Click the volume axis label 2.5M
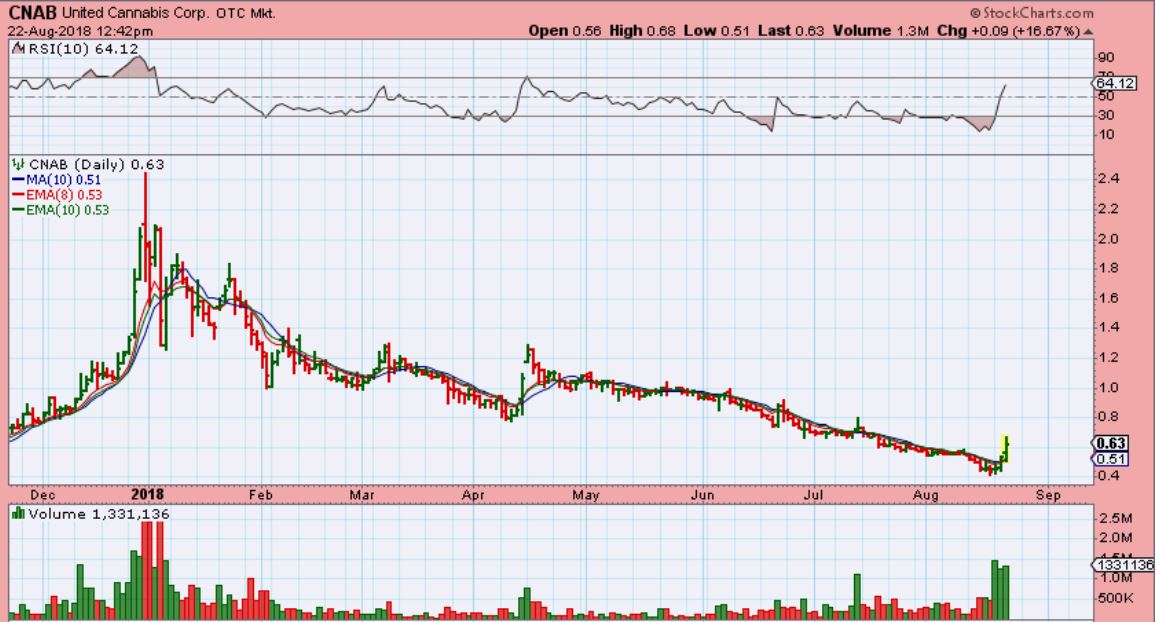 coord(1115,519)
